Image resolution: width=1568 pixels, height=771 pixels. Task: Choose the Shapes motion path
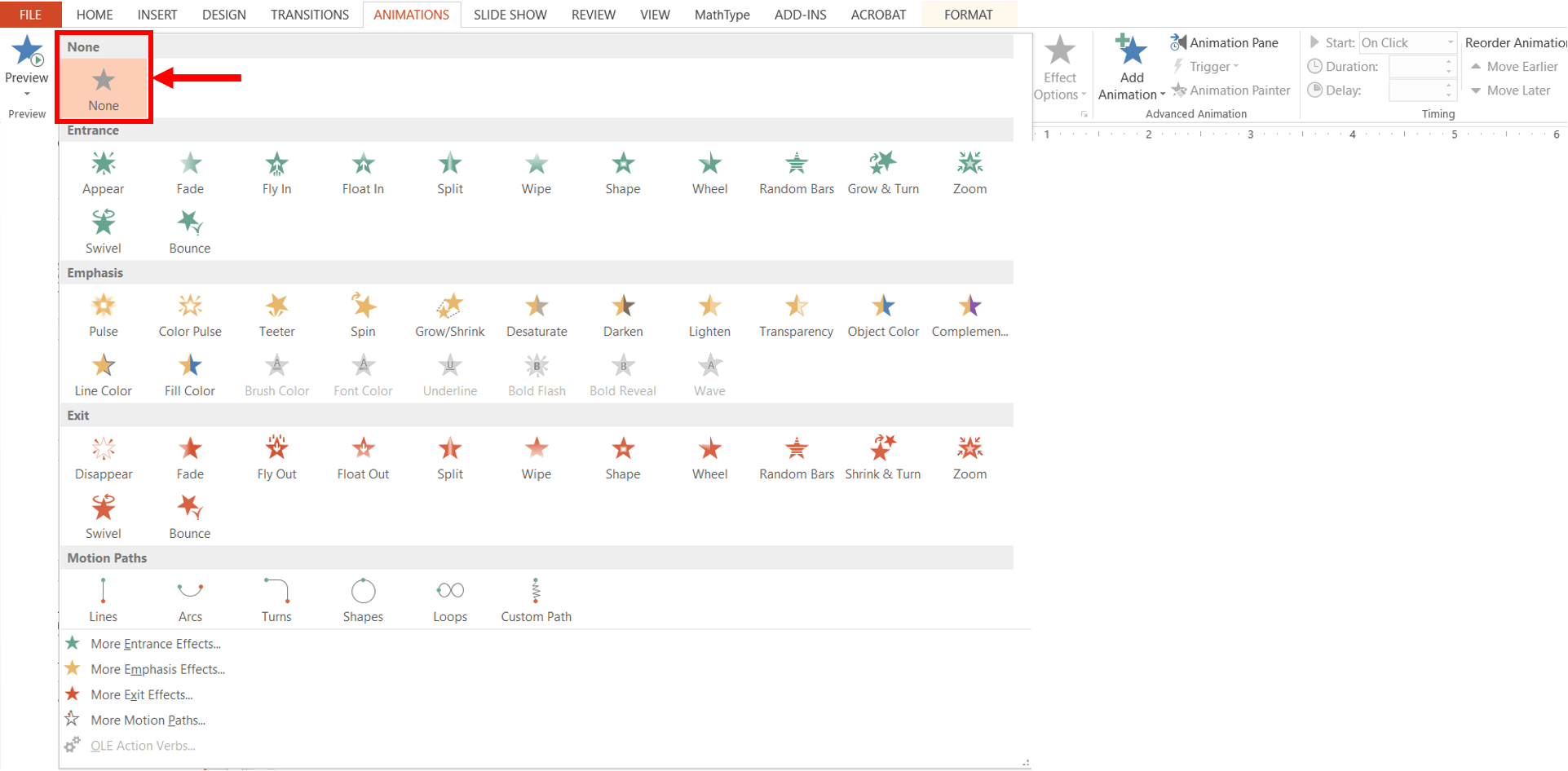click(x=363, y=601)
